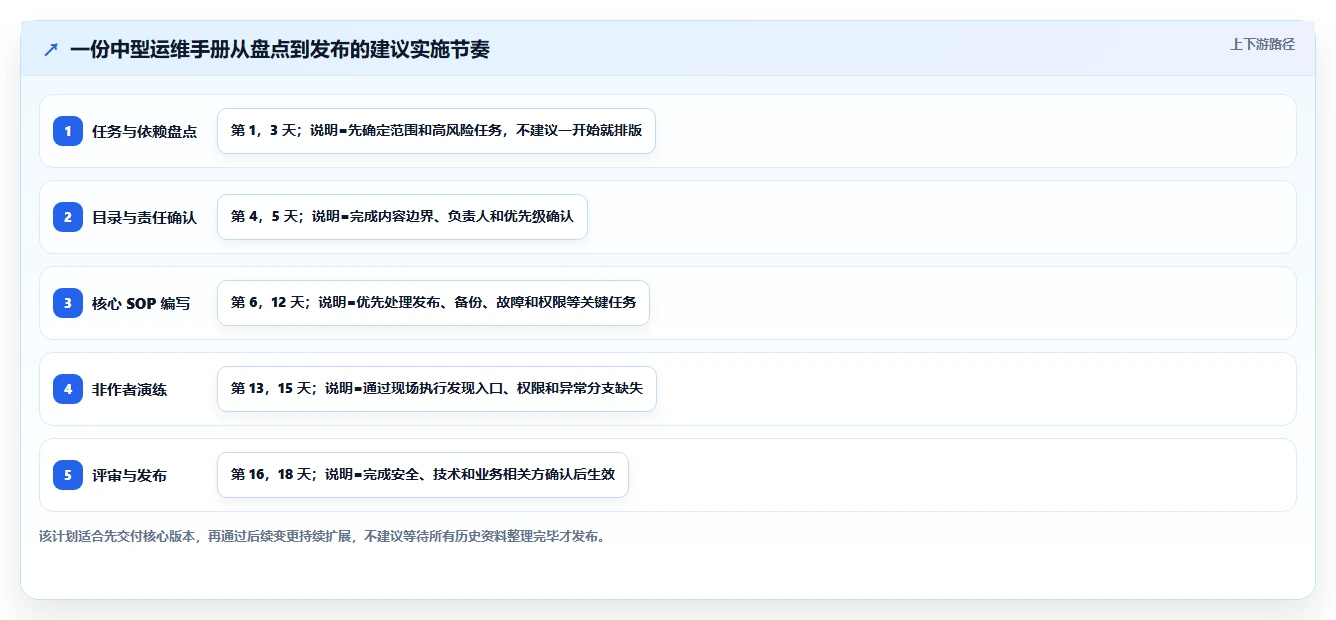Click the step label 任务与依赖盘点
Screen dimensions: 1336x620
click(x=144, y=131)
